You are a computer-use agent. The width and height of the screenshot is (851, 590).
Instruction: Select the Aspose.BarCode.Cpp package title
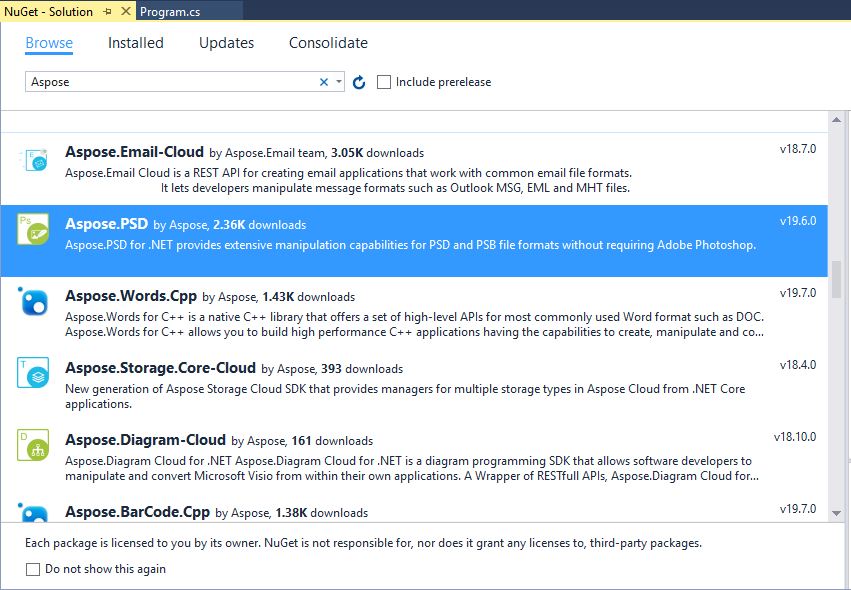click(137, 512)
